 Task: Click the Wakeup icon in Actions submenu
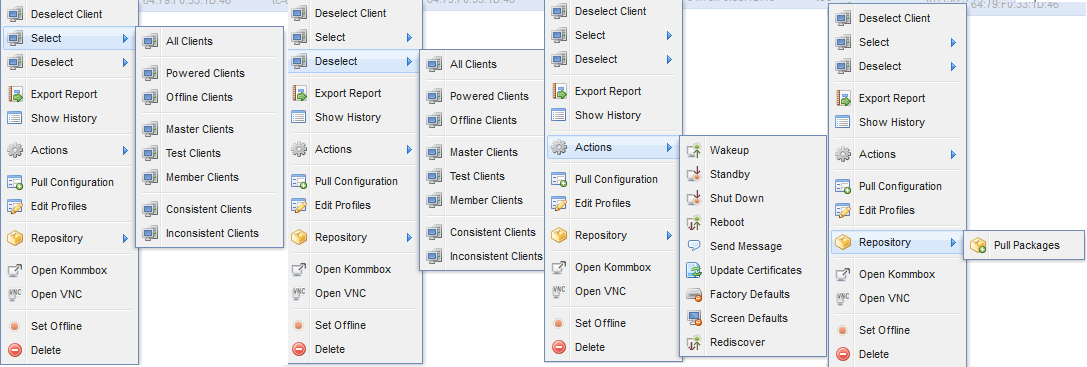tap(695, 151)
